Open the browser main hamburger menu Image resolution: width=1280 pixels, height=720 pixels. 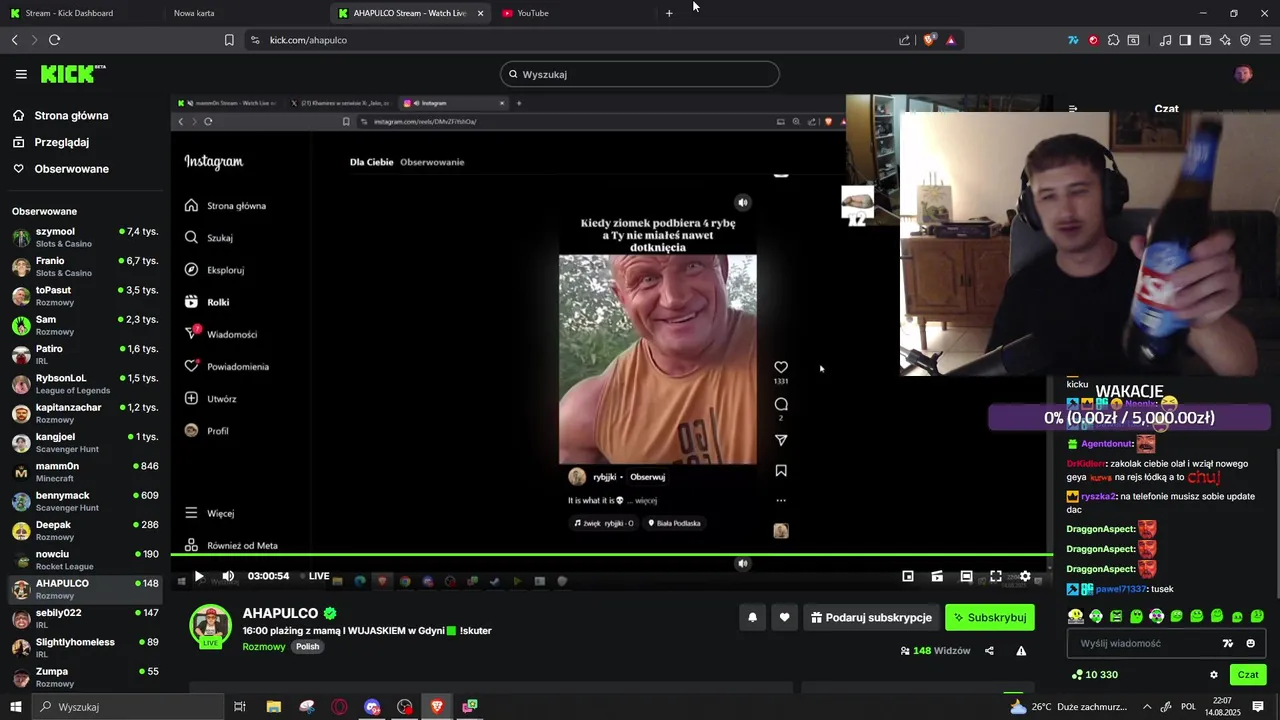click(1265, 40)
